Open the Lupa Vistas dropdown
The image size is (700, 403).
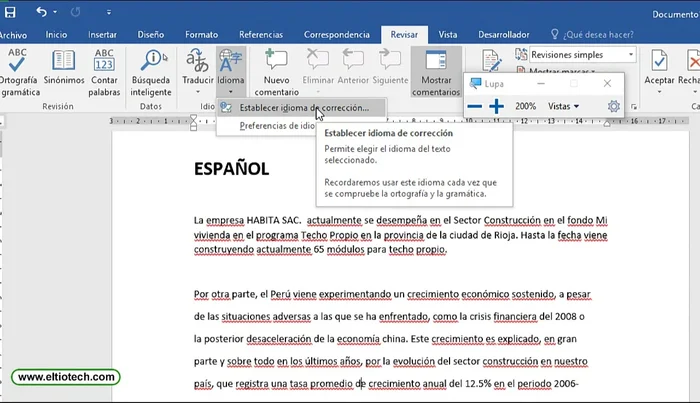coord(563,106)
